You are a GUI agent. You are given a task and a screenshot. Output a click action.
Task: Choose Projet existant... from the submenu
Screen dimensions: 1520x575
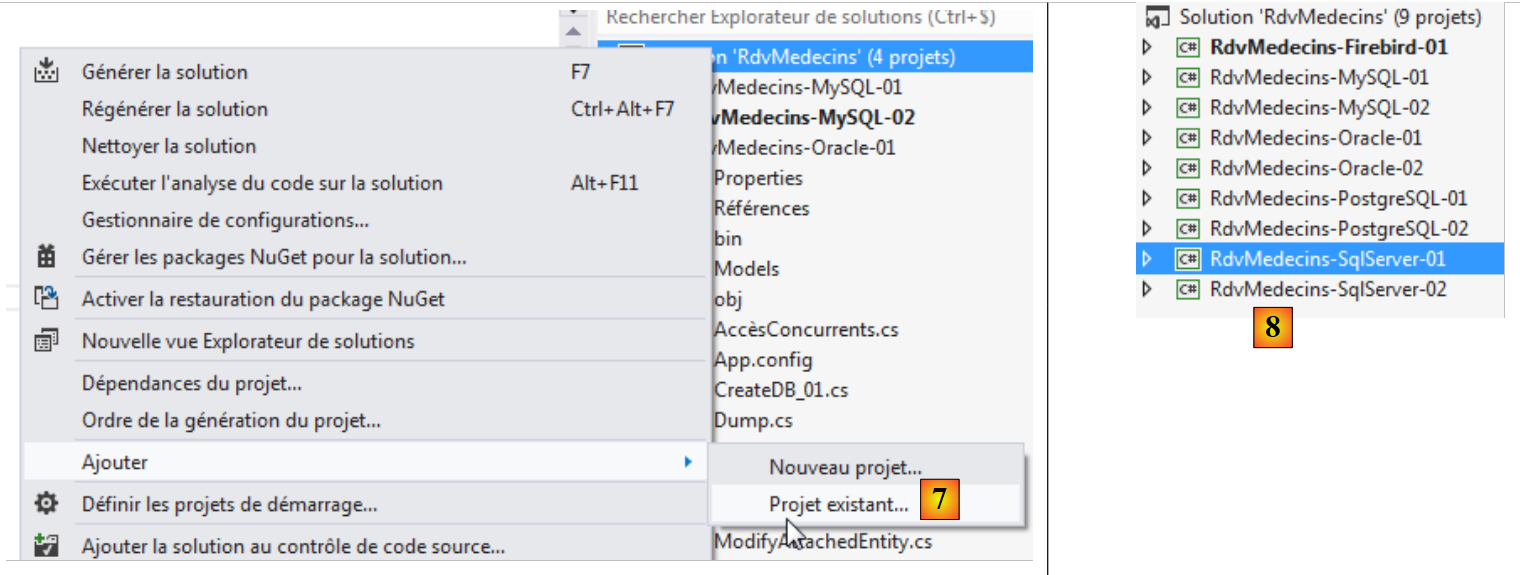point(838,504)
